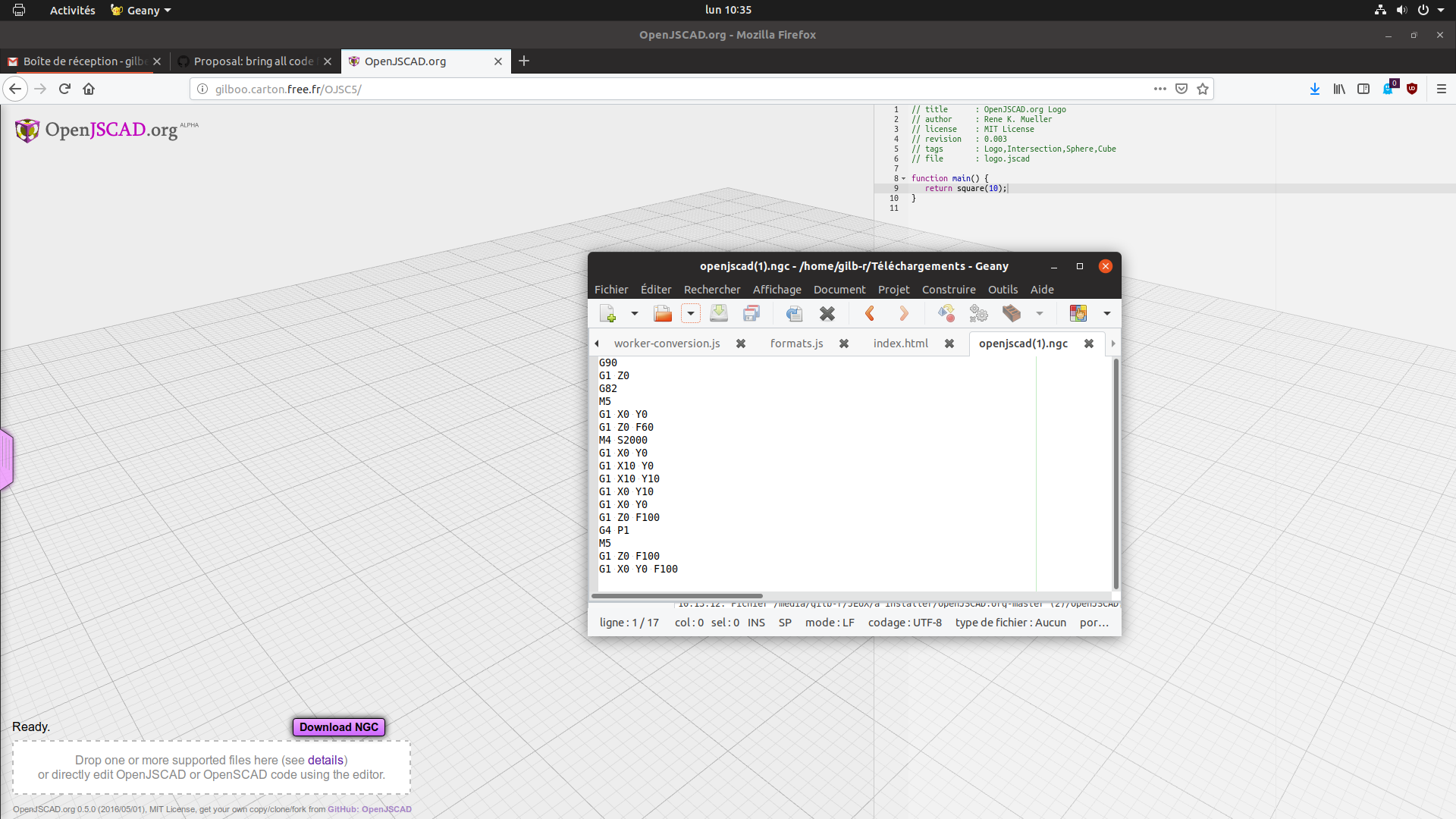
Task: Open the new-file template dropdown in Geany
Action: pos(635,313)
